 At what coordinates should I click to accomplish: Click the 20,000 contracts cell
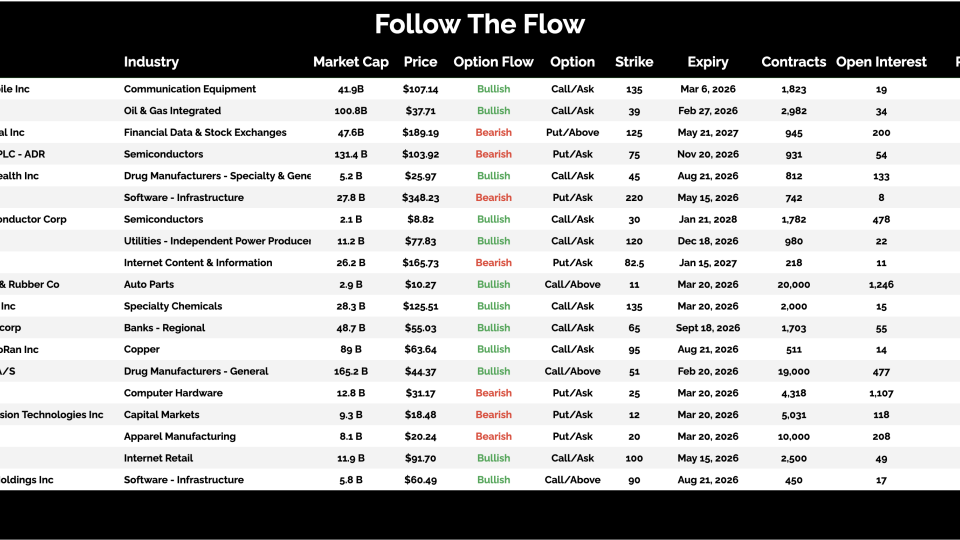coord(793,285)
